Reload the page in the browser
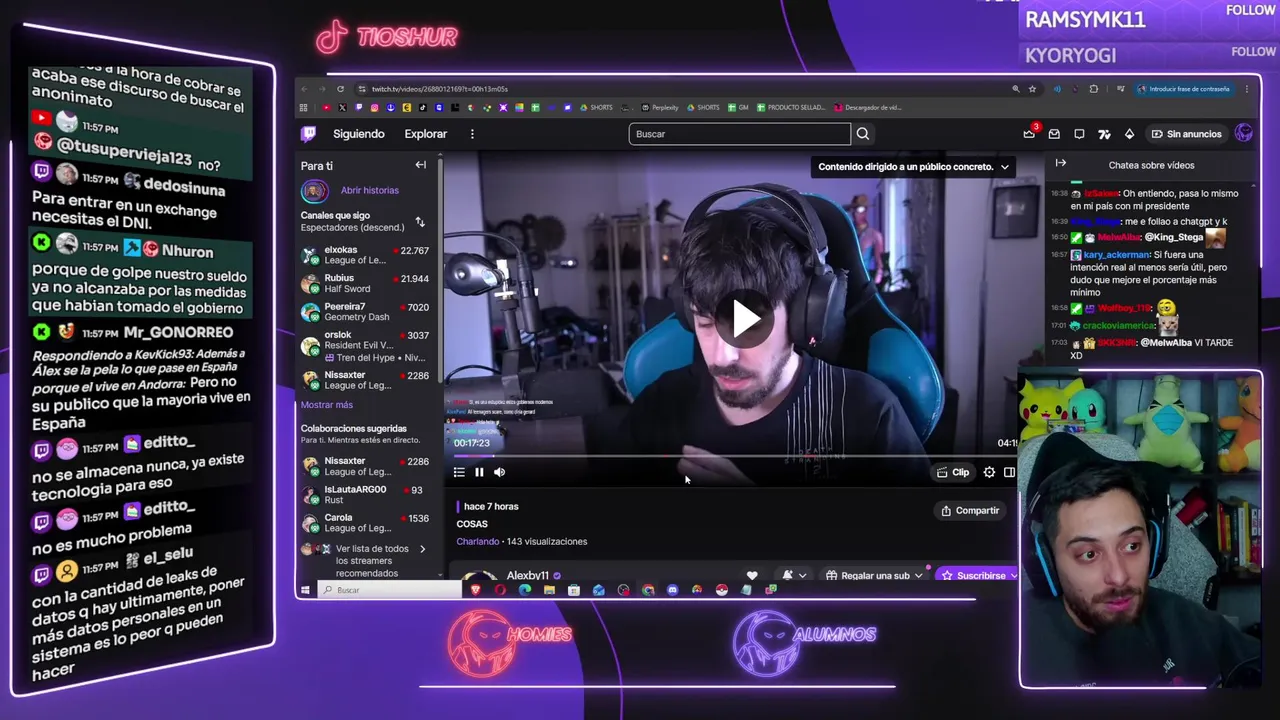1280x720 pixels. 340,89
